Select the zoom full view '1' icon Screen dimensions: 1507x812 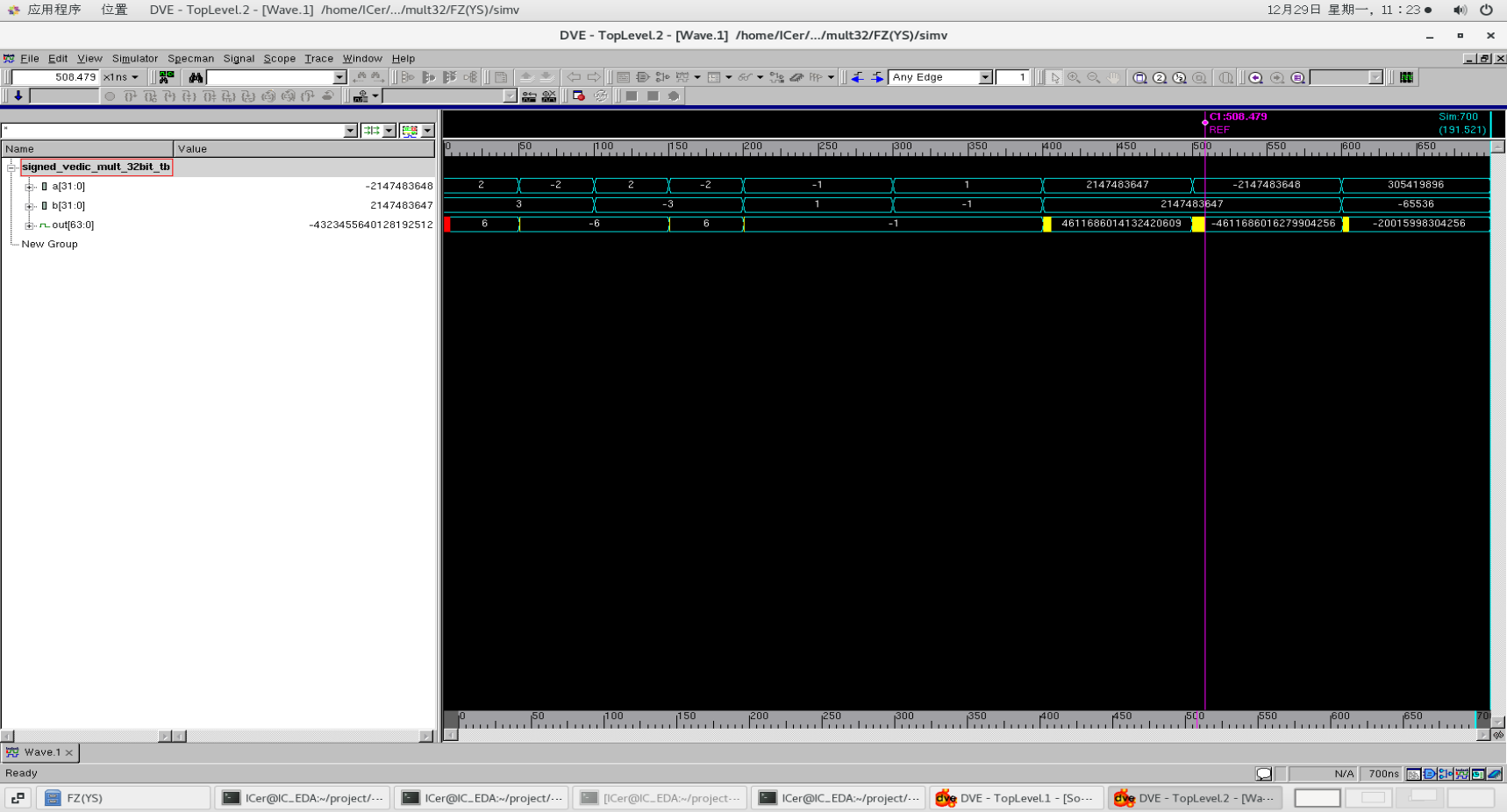click(x=1139, y=77)
